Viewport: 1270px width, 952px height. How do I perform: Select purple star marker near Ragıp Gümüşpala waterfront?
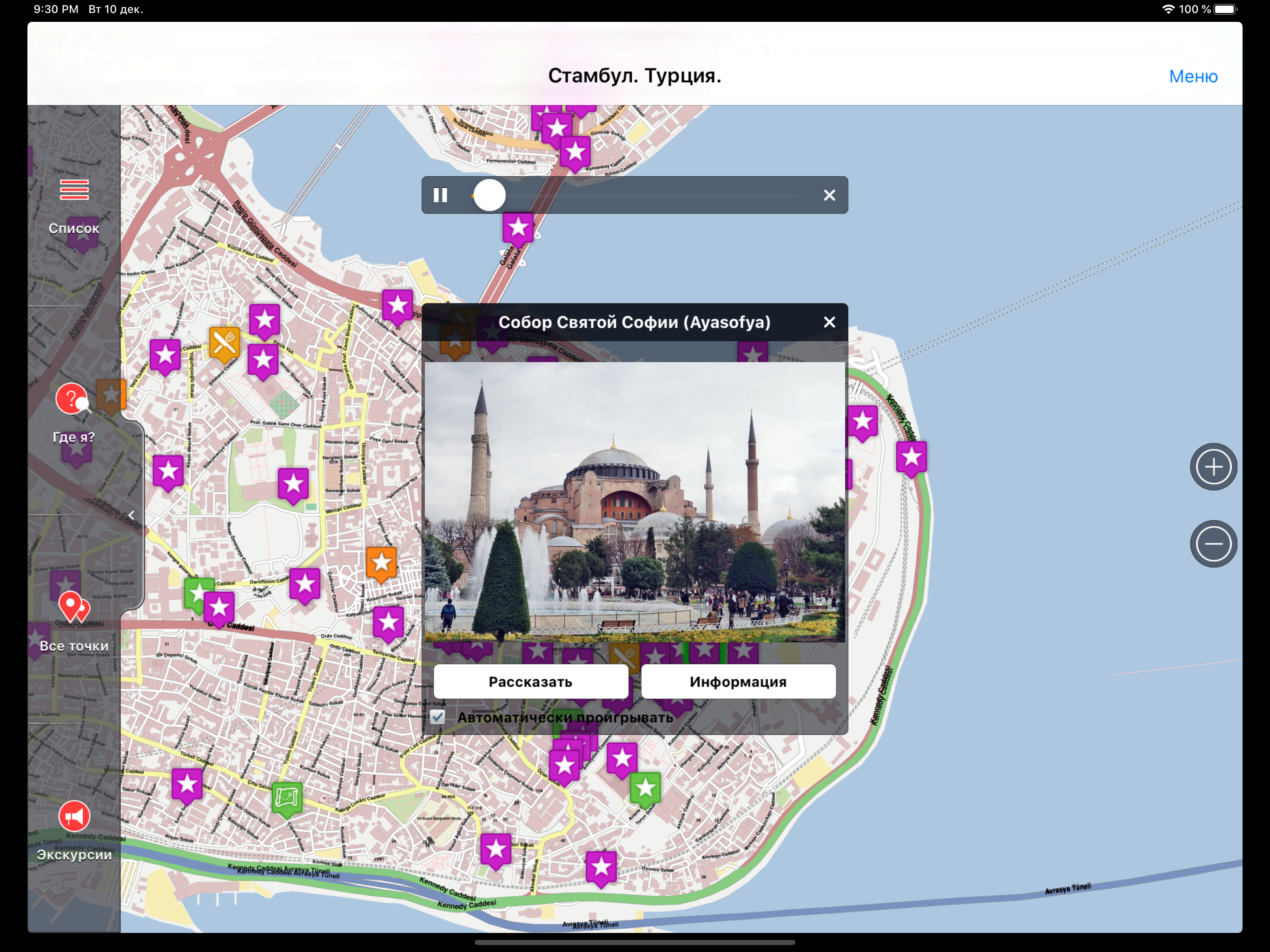pos(397,307)
